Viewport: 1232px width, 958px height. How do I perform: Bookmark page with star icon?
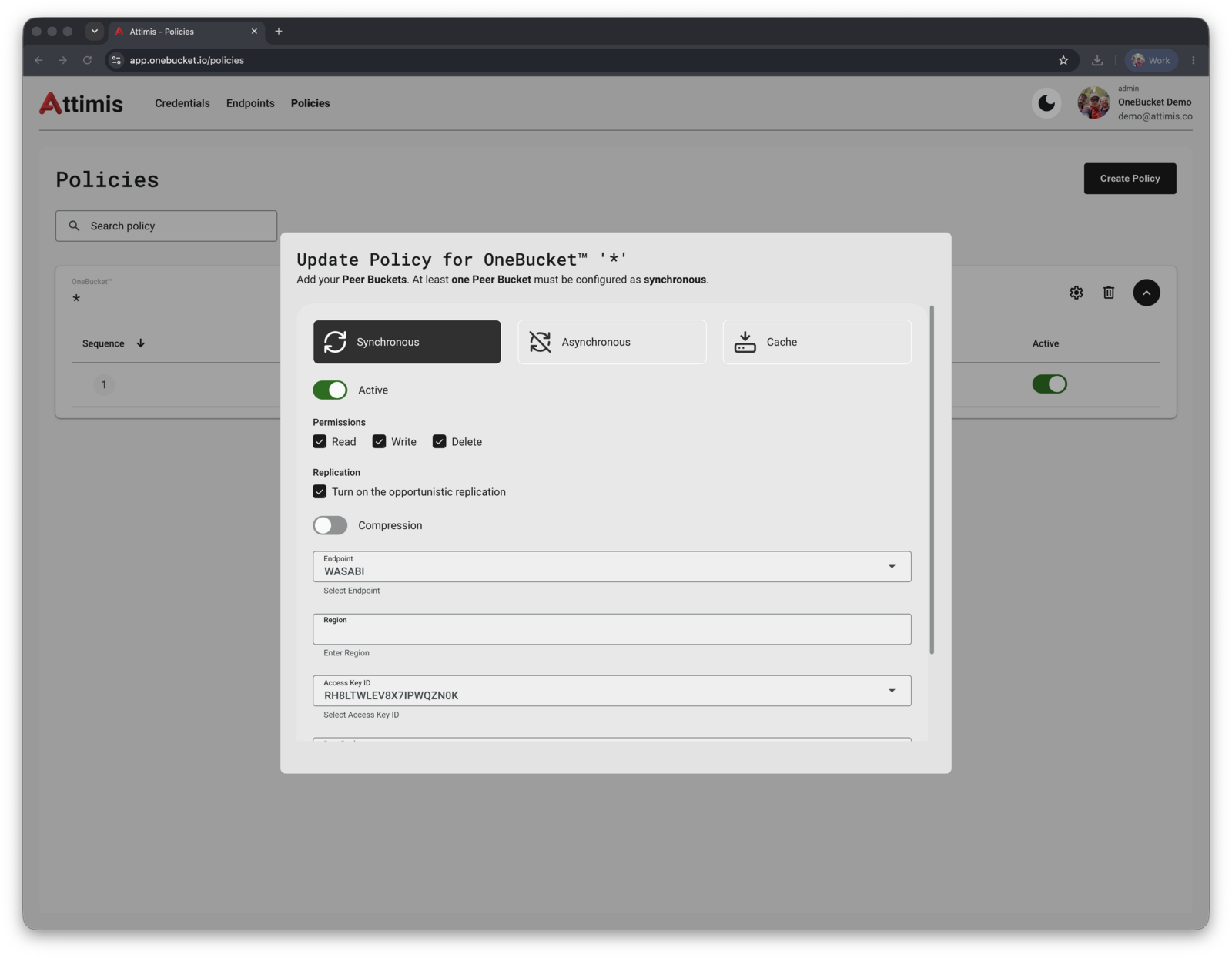1063,60
